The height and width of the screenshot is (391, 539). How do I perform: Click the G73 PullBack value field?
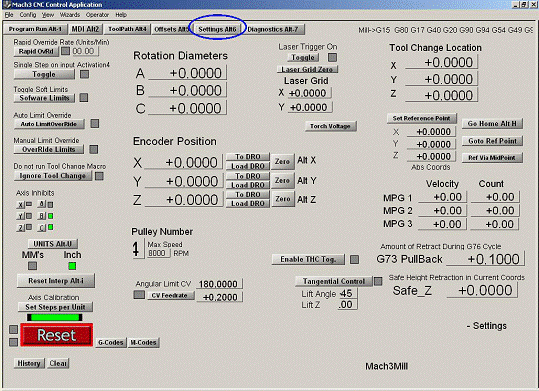tap(485, 259)
